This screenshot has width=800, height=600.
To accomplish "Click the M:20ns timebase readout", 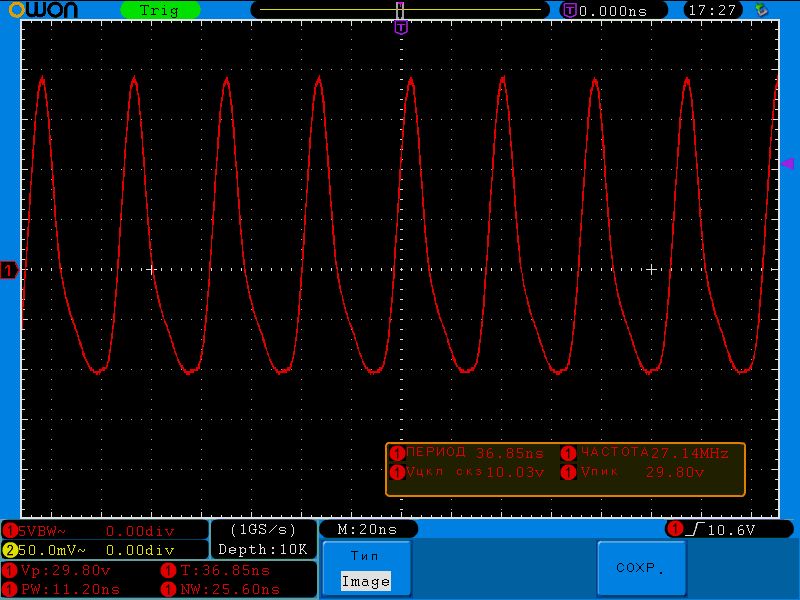I will 367,530.
